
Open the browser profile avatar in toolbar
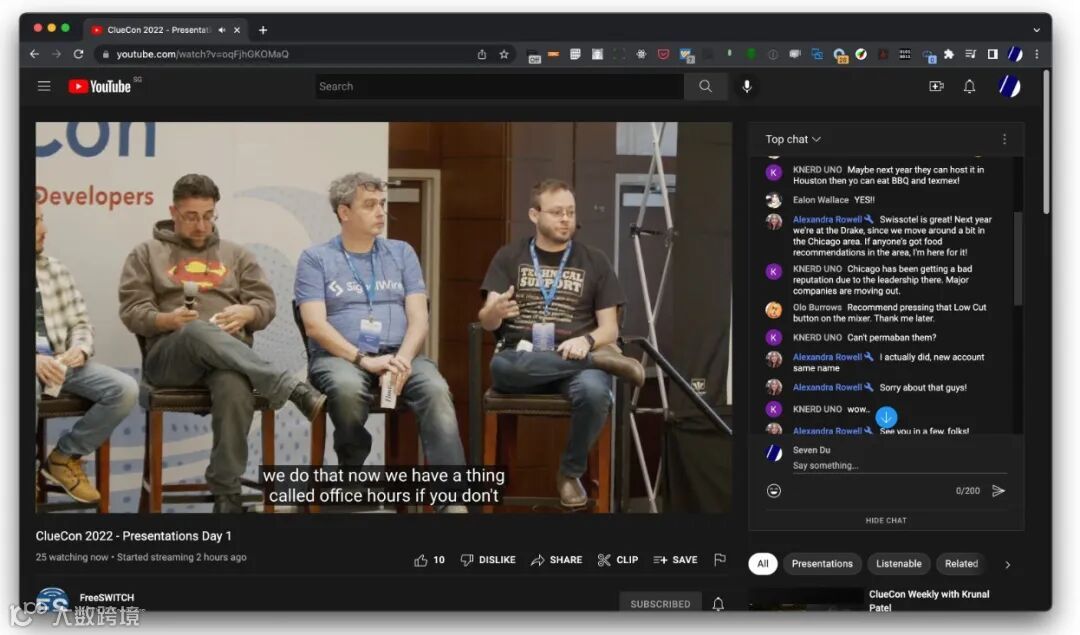(x=1015, y=54)
